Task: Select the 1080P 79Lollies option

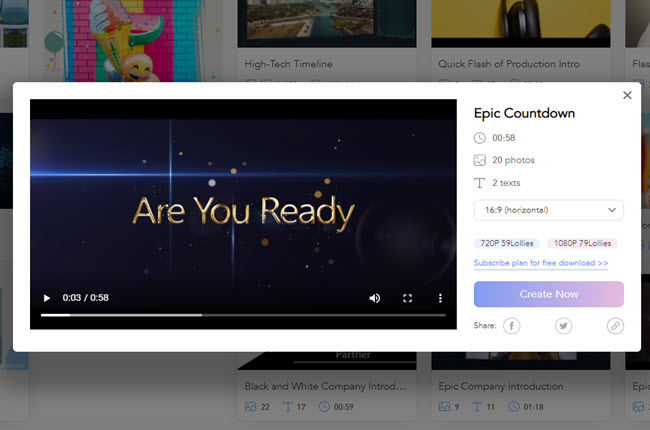Action: pyautogui.click(x=582, y=243)
